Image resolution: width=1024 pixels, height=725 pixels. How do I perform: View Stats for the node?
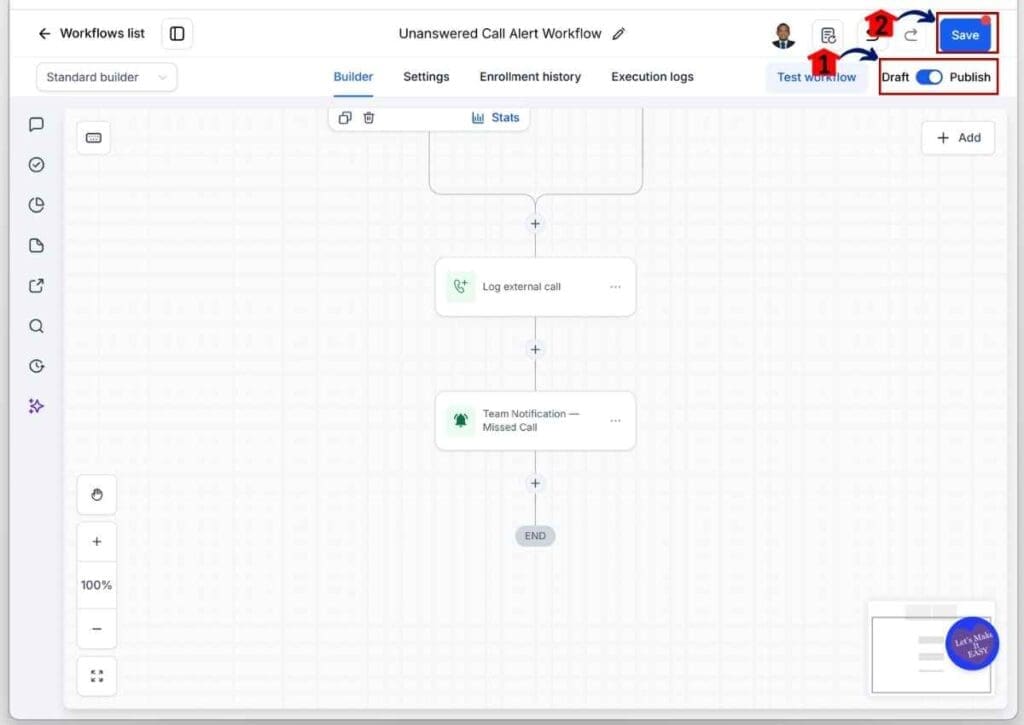point(496,118)
